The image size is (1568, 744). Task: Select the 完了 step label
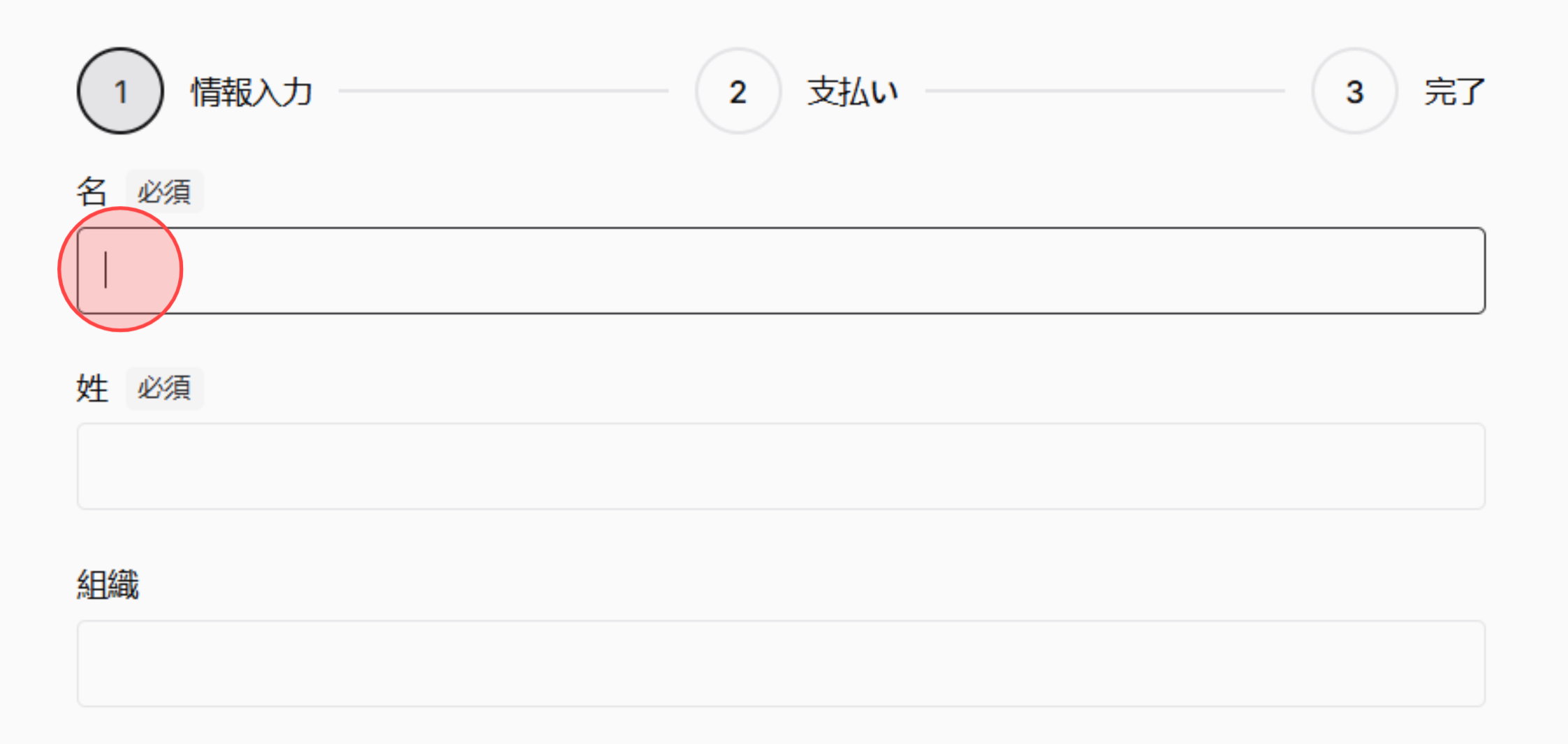(x=1455, y=91)
